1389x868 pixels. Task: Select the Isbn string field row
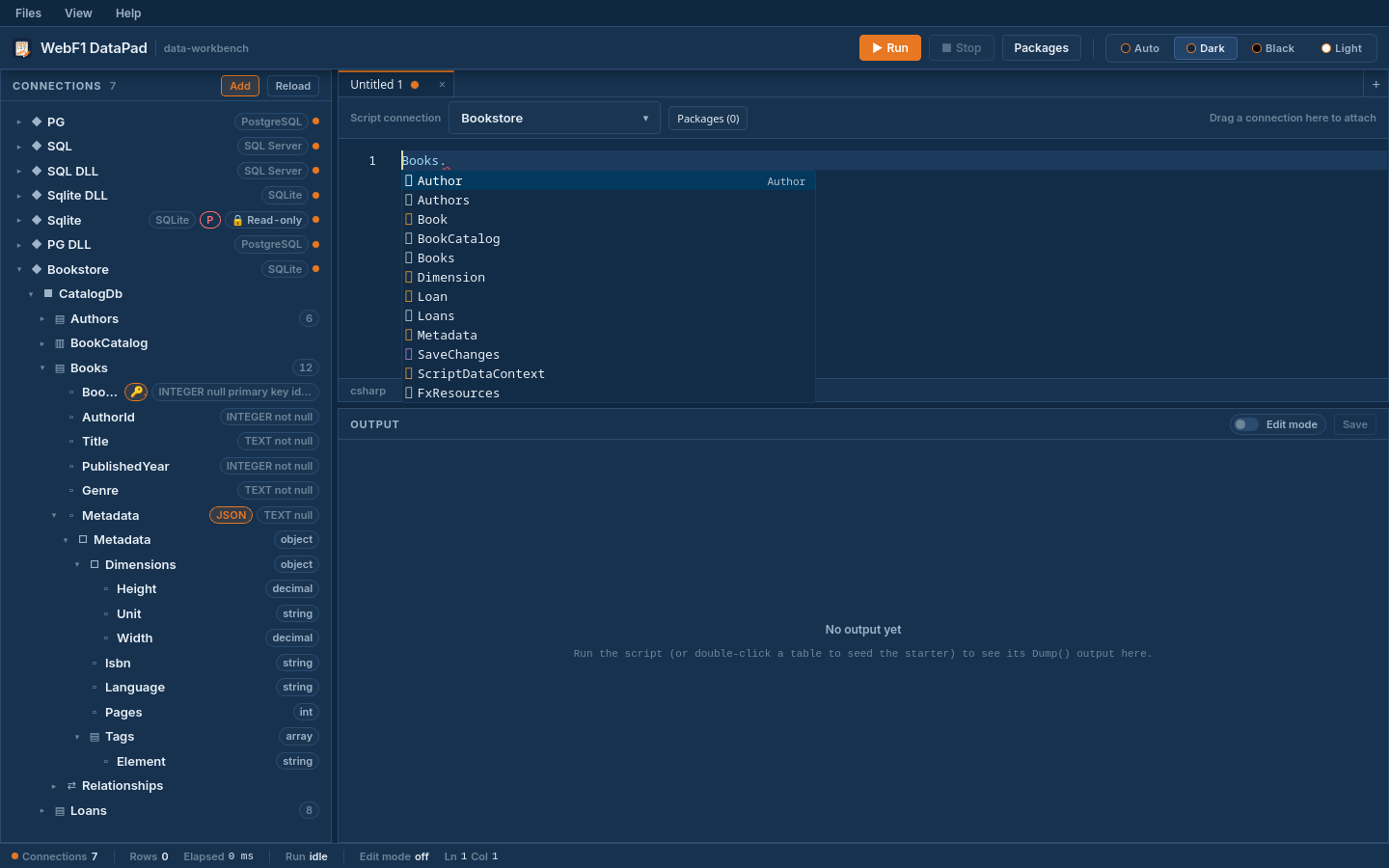tap(166, 663)
